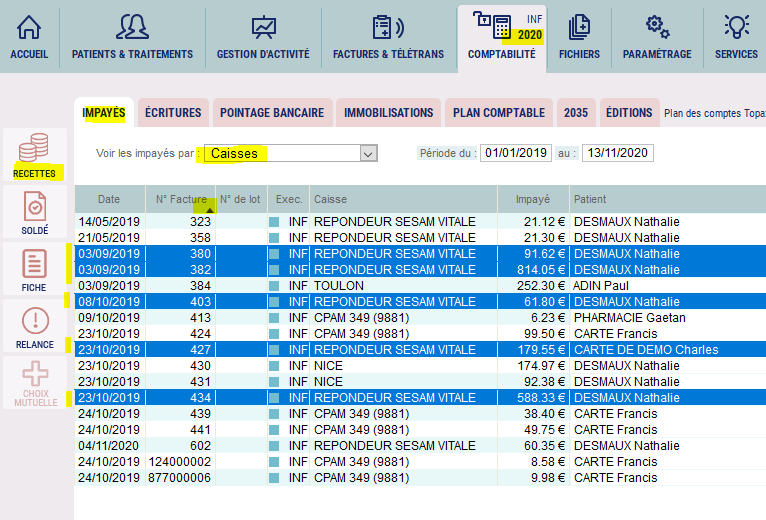The image size is (766, 520).
Task: Select date 04/11/2020 row
Action: (108, 446)
